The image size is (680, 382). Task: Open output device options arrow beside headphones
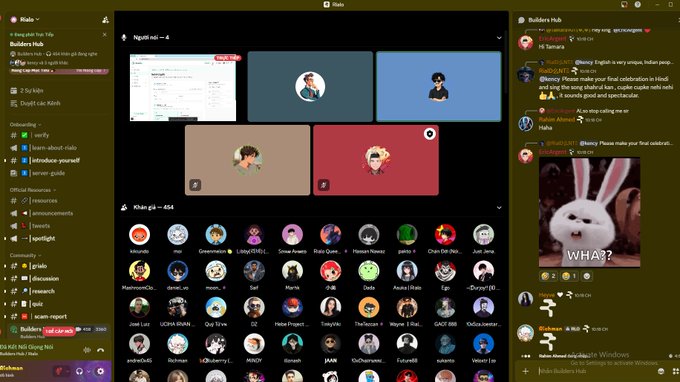click(x=88, y=371)
